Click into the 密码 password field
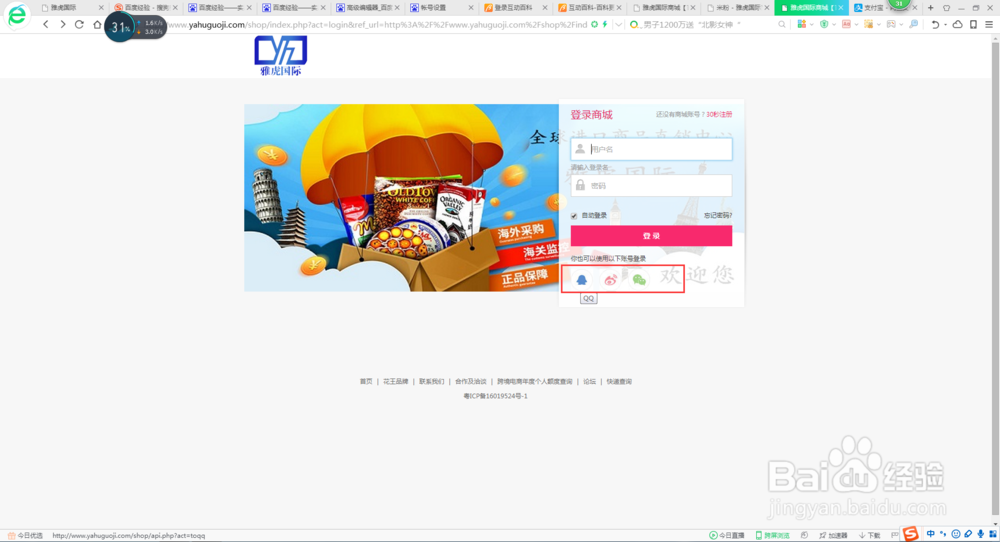The width and height of the screenshot is (1000, 542). [651, 186]
